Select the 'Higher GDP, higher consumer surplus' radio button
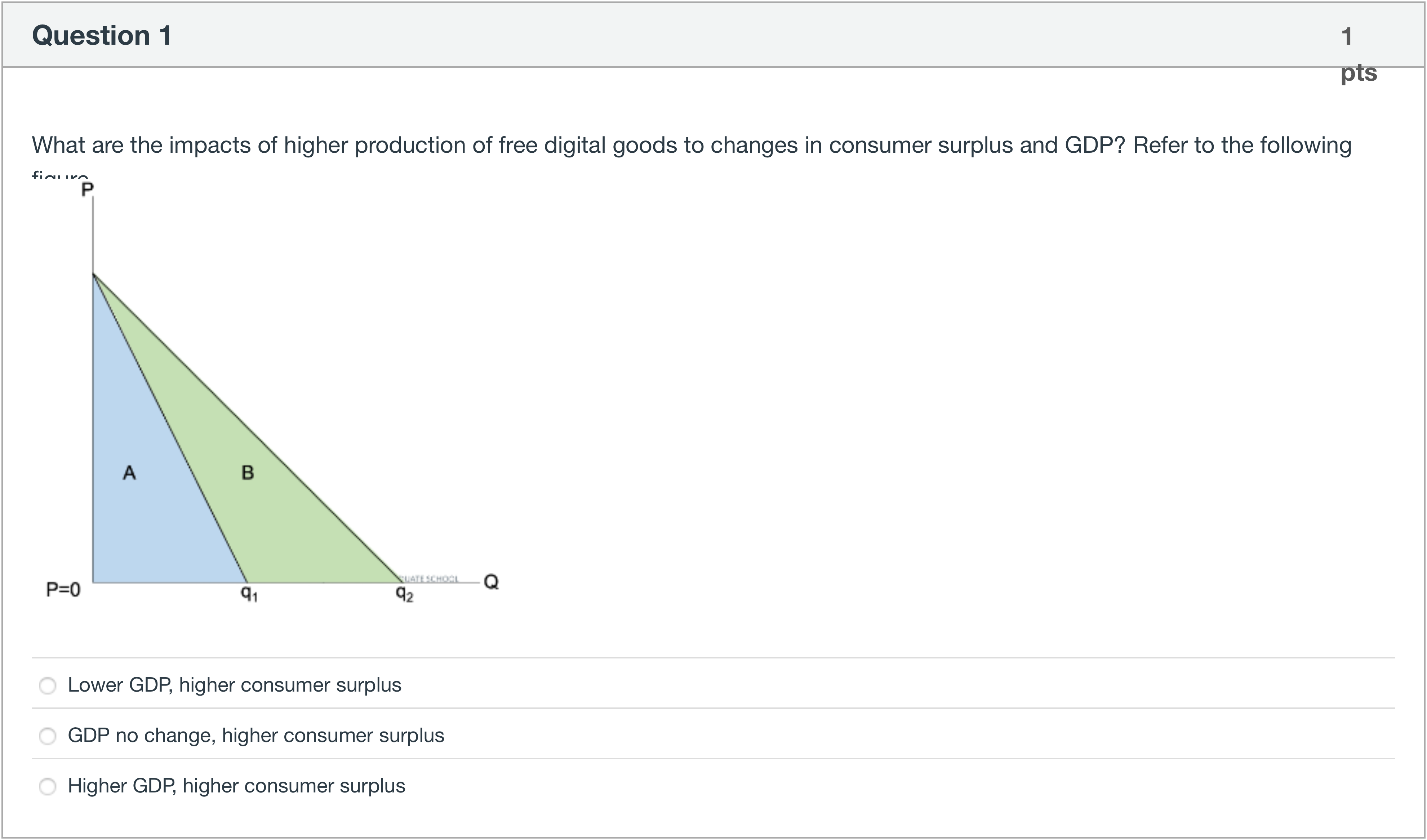Viewport: 1427px width, 840px height. click(x=48, y=786)
